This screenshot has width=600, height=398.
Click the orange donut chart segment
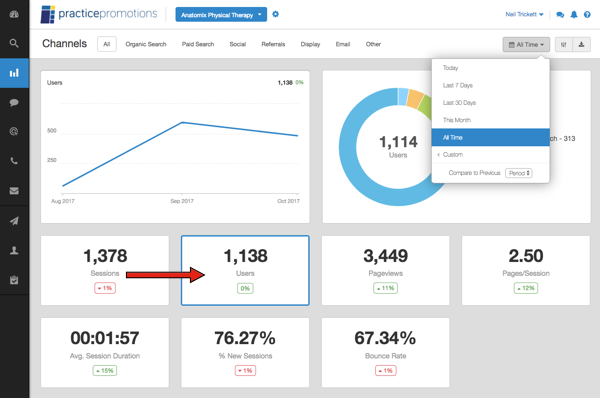[x=415, y=98]
